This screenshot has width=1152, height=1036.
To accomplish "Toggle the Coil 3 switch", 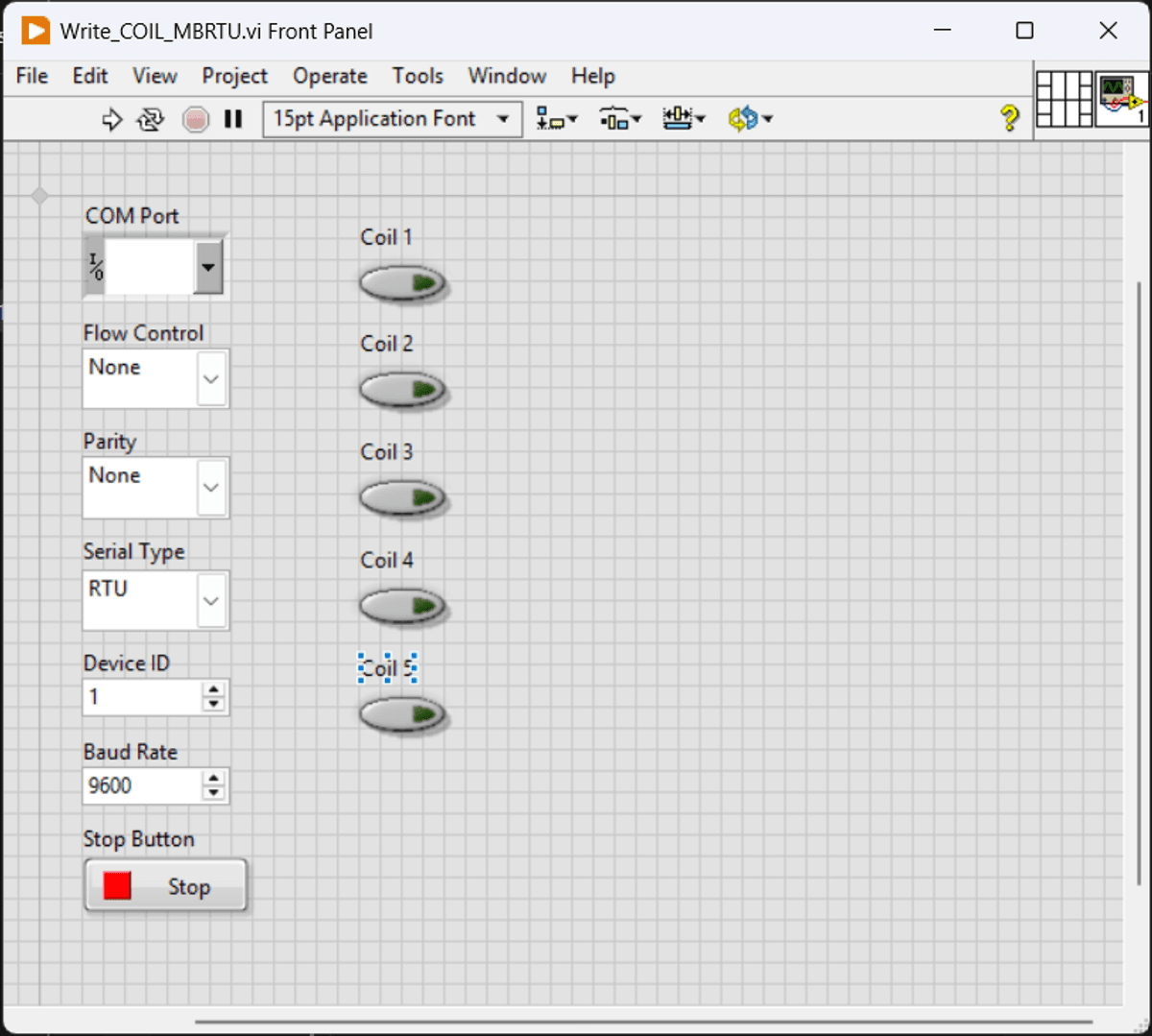I will pos(402,498).
